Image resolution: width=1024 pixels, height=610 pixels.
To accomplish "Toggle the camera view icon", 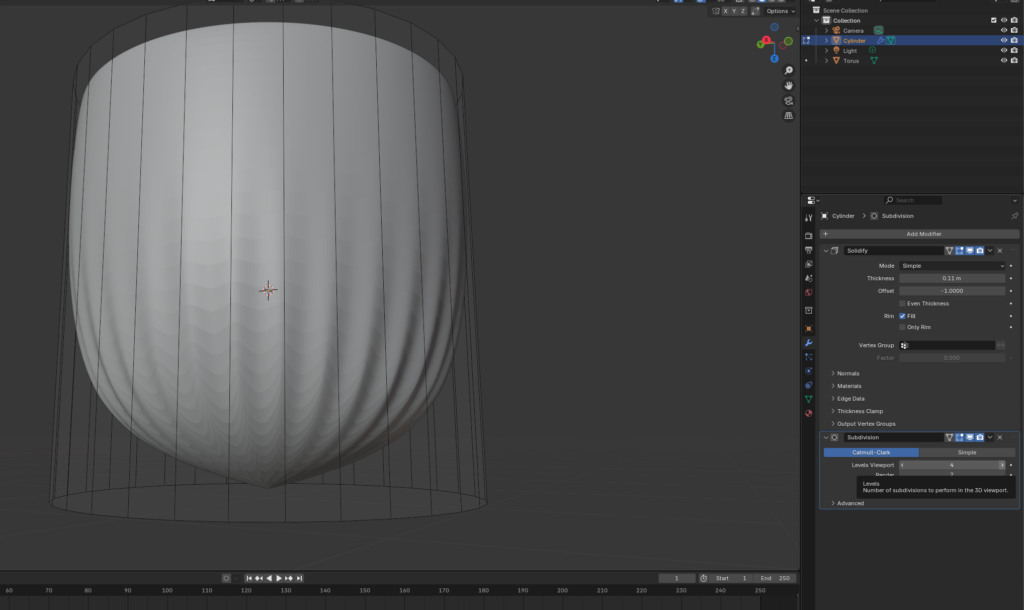I will (789, 100).
